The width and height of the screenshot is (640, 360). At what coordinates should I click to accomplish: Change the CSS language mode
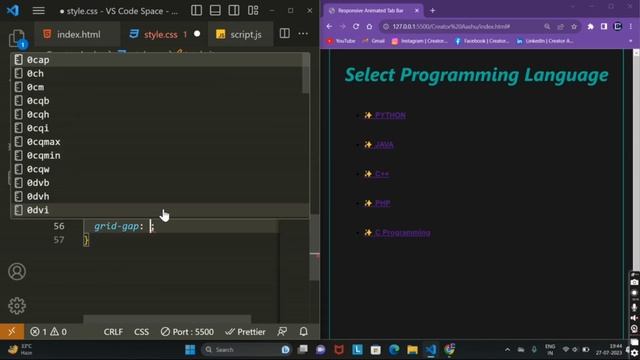pyautogui.click(x=141, y=332)
